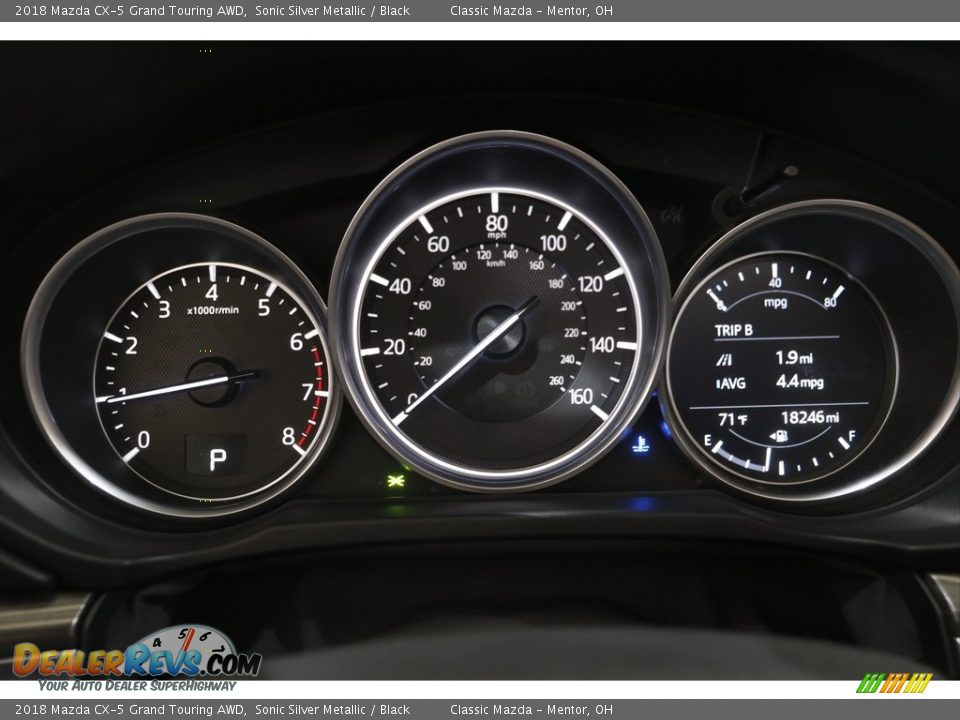This screenshot has width=960, height=720.
Task: Click the tachometer needle center hub
Action: (x=213, y=381)
